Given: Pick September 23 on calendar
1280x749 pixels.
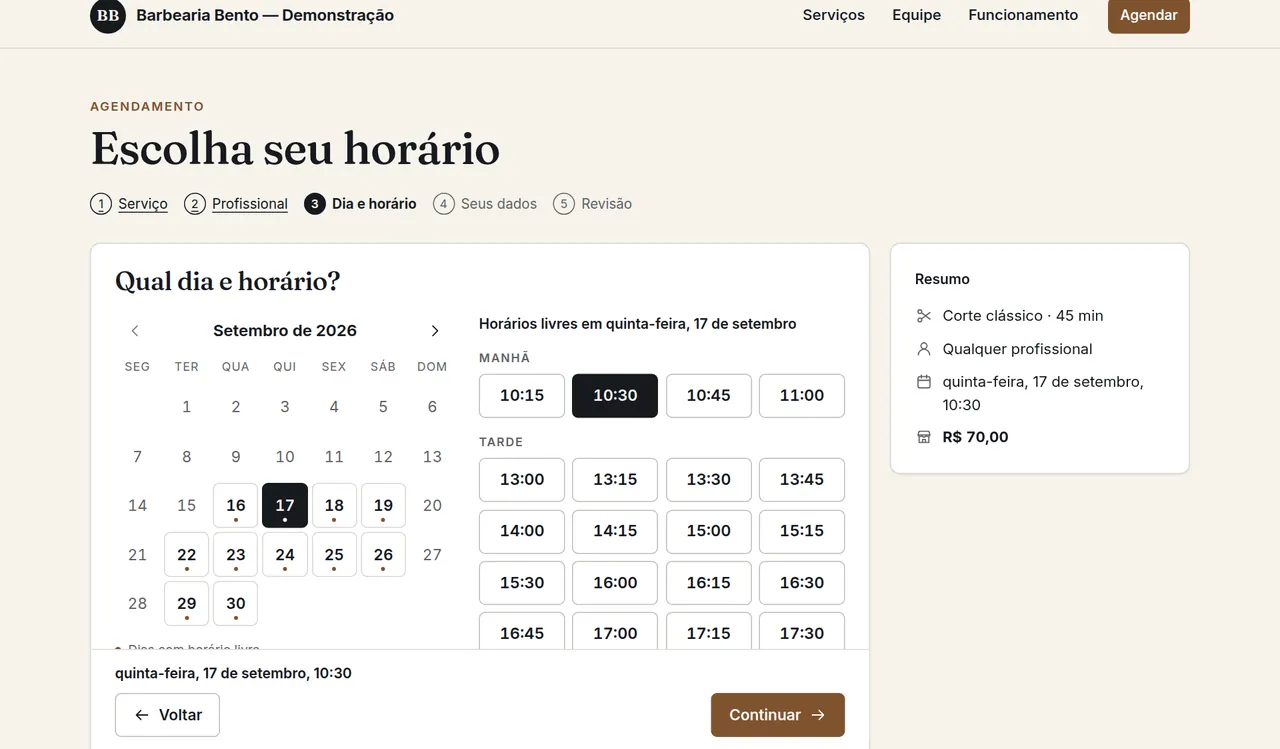Looking at the screenshot, I should [236, 555].
